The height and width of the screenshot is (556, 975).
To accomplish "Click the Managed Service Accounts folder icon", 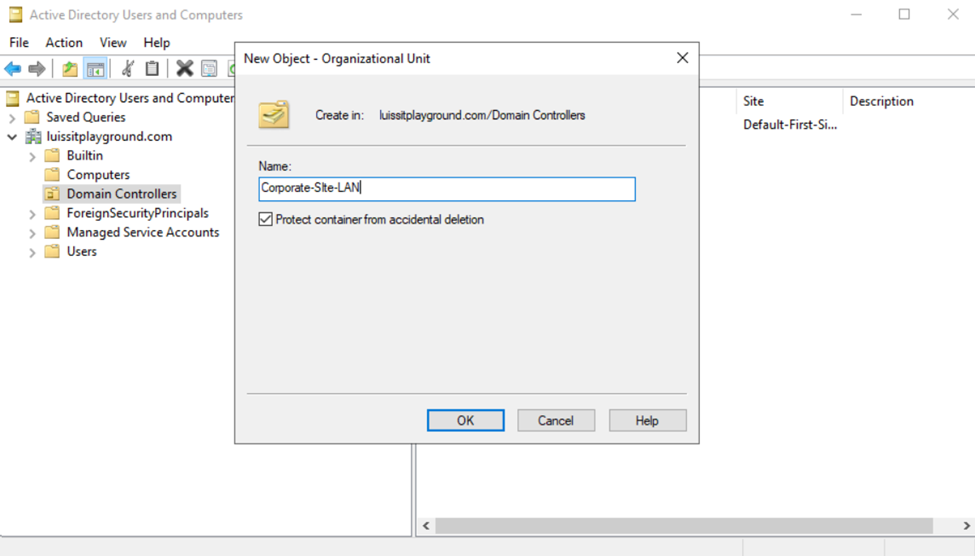I will (x=53, y=233).
